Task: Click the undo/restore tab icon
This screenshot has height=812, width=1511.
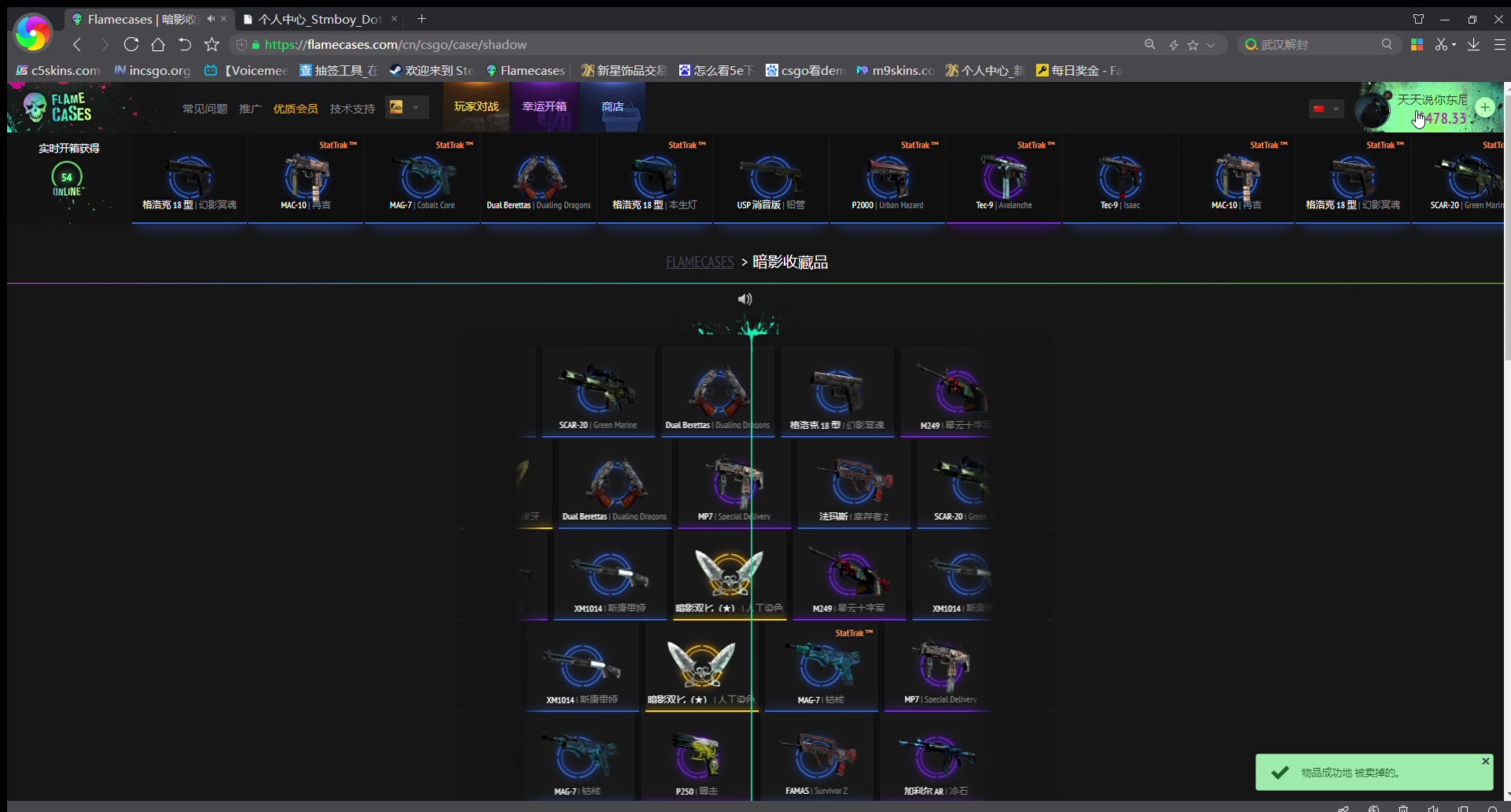Action: pyautogui.click(x=184, y=45)
